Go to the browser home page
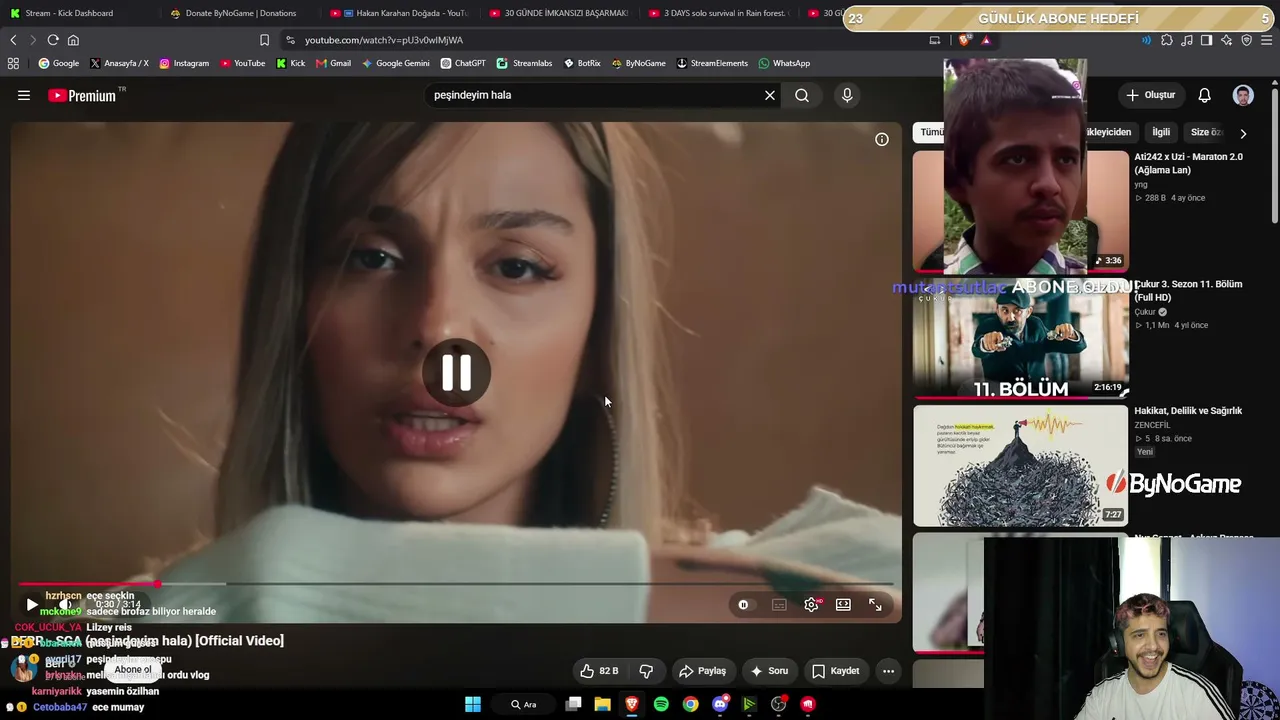The image size is (1280, 720). click(x=73, y=40)
